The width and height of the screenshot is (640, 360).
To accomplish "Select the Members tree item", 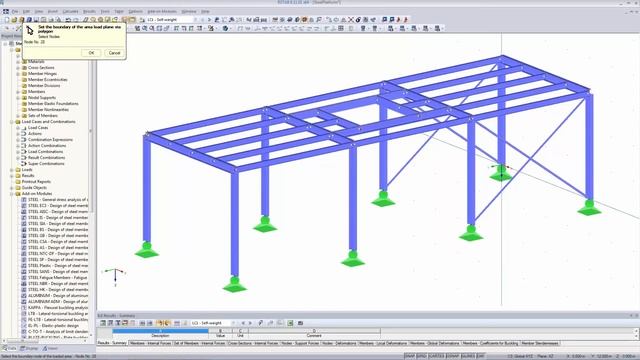I will click(x=36, y=92).
